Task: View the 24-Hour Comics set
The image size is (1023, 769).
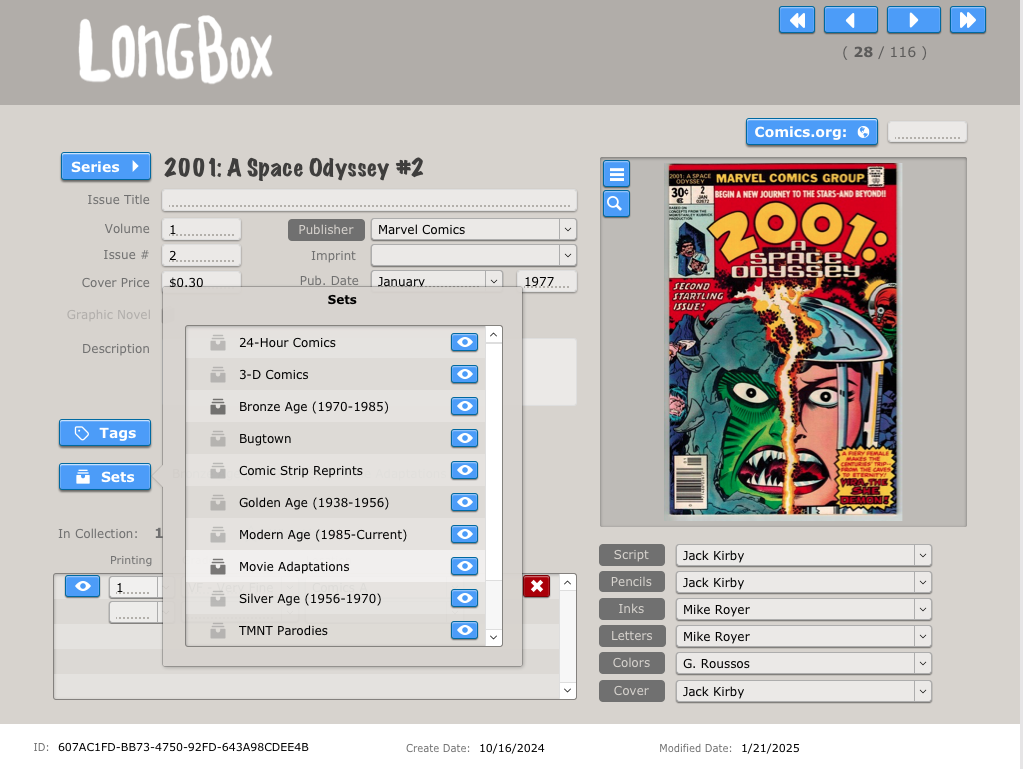Action: click(465, 342)
